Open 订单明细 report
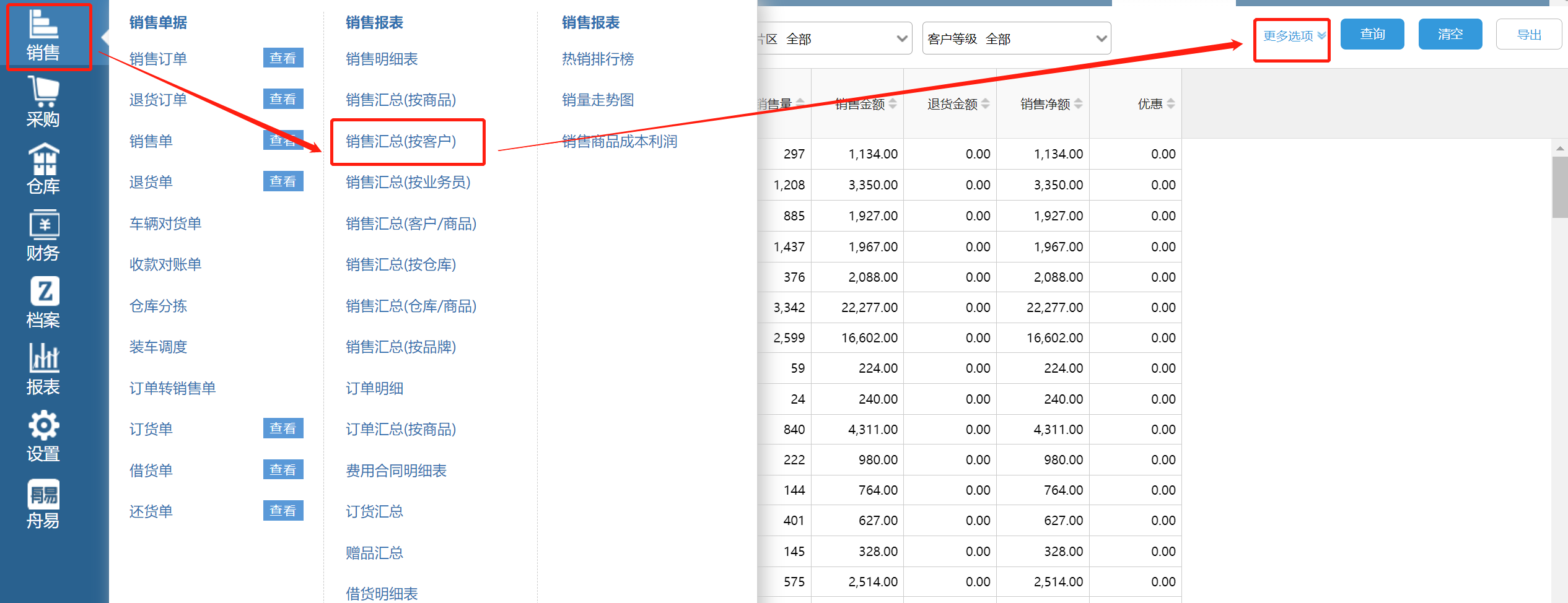The image size is (1568, 603). click(374, 388)
